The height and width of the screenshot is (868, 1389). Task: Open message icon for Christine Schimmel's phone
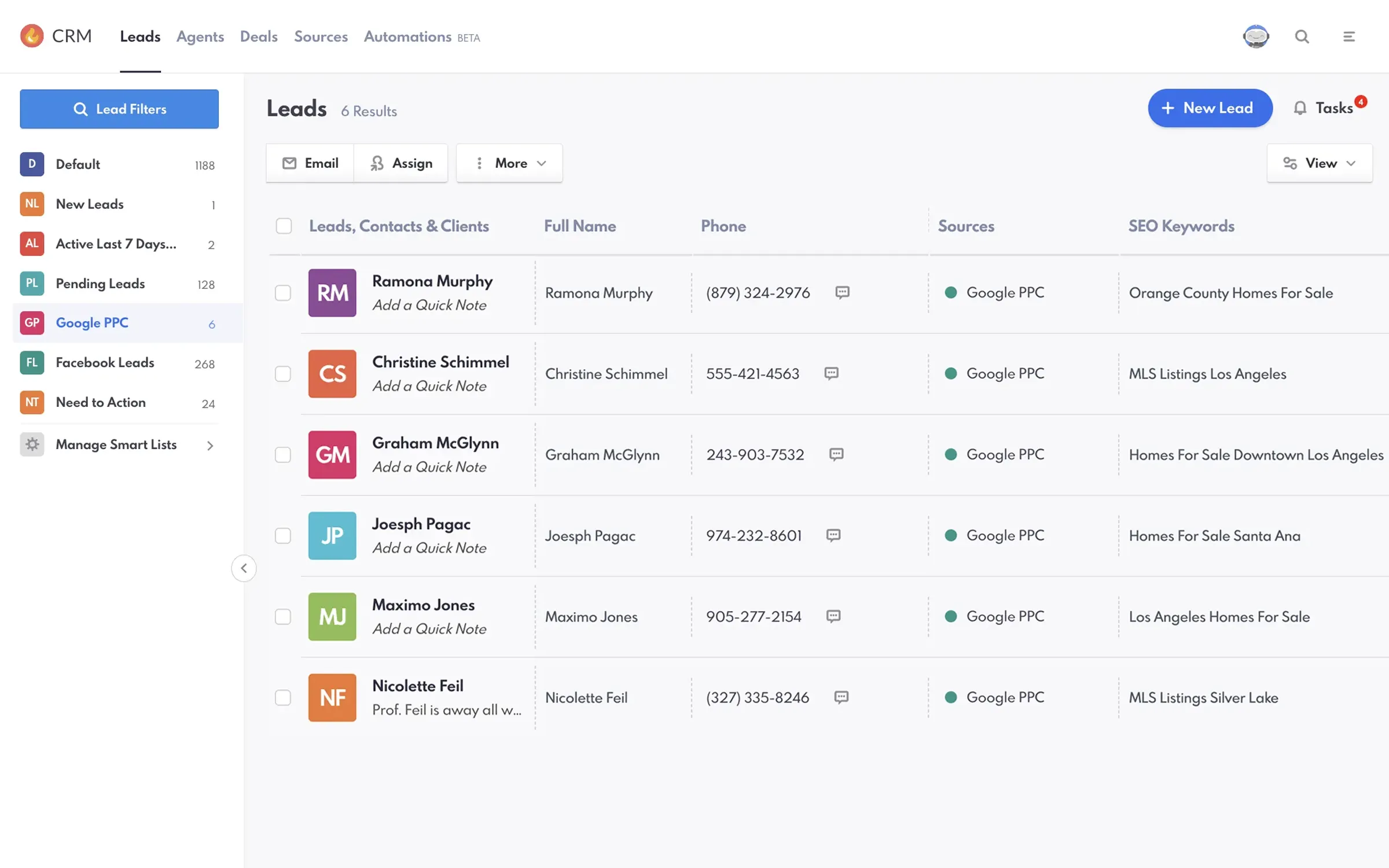(831, 373)
